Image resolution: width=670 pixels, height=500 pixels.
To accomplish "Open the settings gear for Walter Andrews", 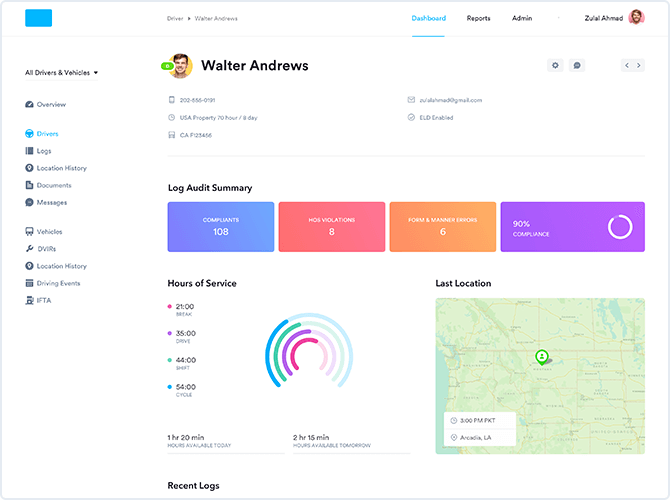I will 556,65.
